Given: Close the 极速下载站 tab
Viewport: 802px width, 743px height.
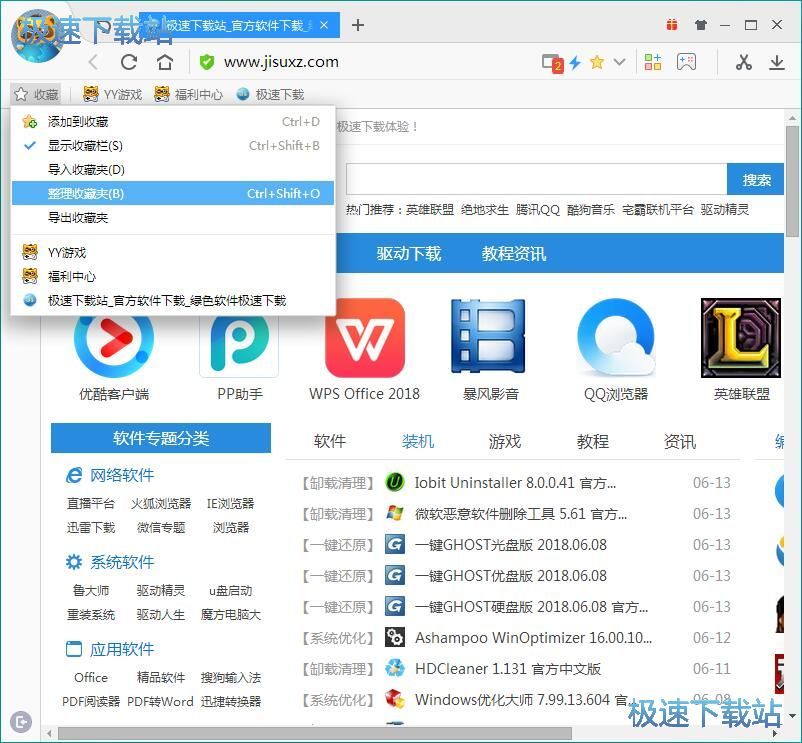Looking at the screenshot, I should click(324, 25).
